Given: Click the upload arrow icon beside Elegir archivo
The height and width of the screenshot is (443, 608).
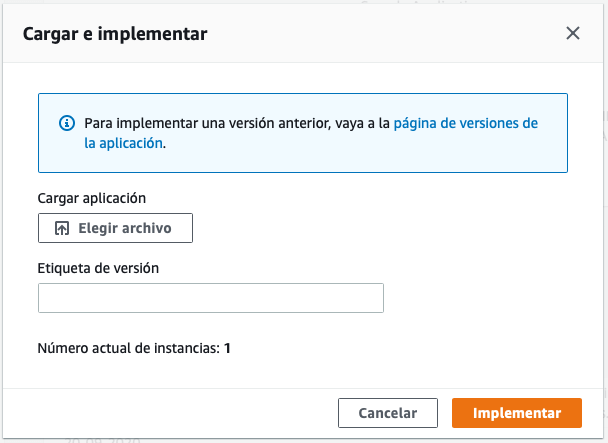Looking at the screenshot, I should click(62, 228).
